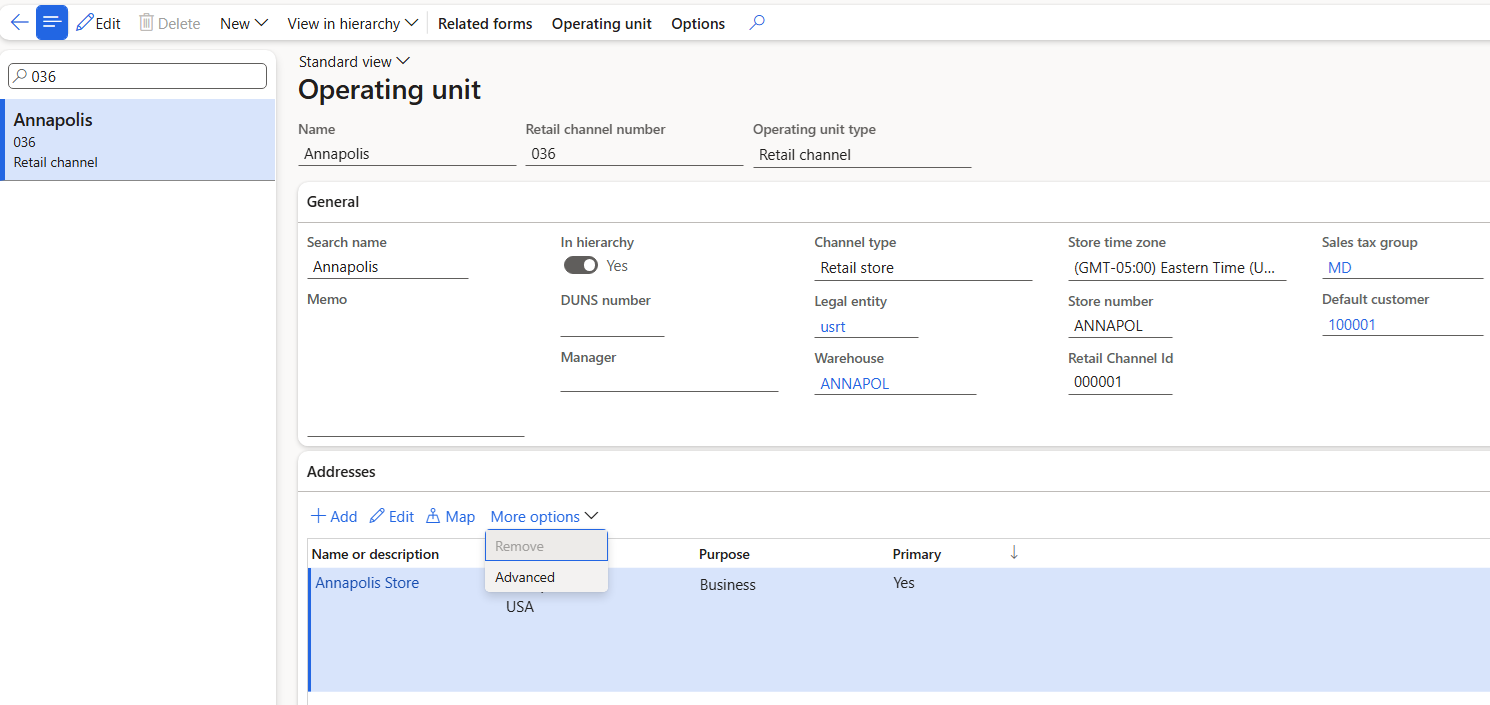Toggle the In hierarchy switch
The width and height of the screenshot is (1490, 705).
581,265
